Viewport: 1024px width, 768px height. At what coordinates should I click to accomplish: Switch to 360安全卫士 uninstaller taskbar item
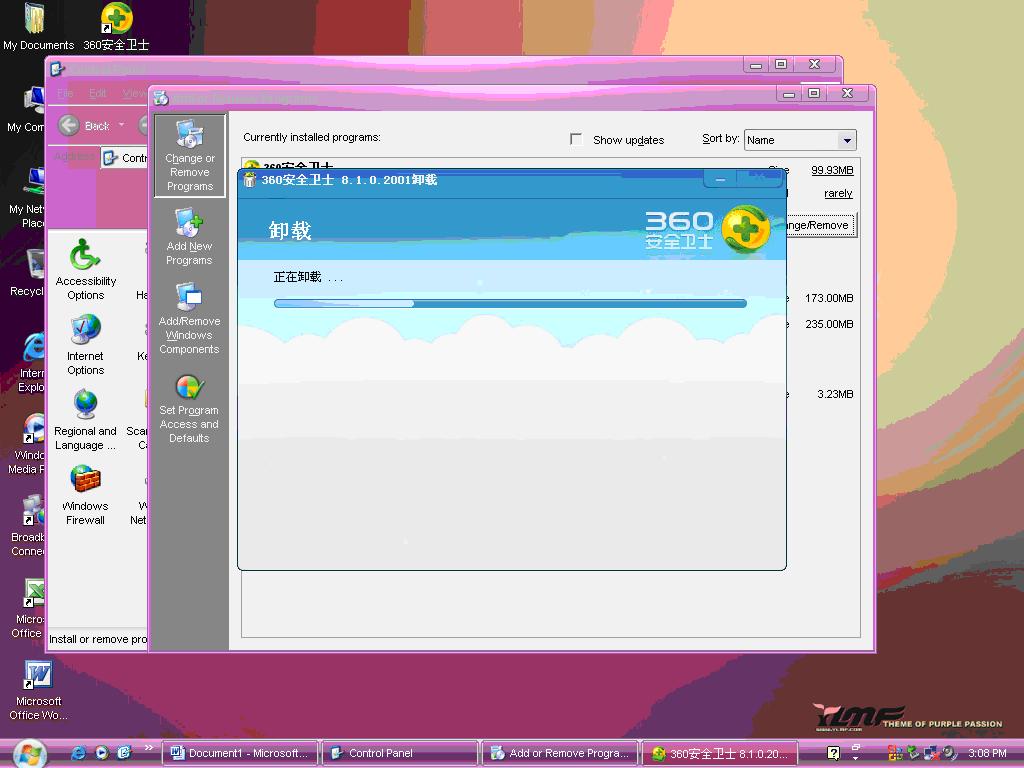720,753
